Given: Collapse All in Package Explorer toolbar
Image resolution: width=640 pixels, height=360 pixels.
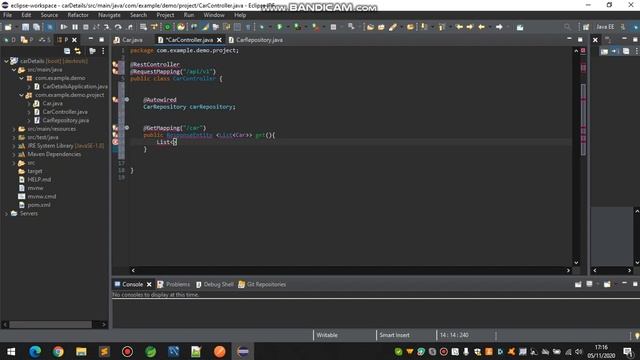Looking at the screenshot, I should click(x=67, y=51).
